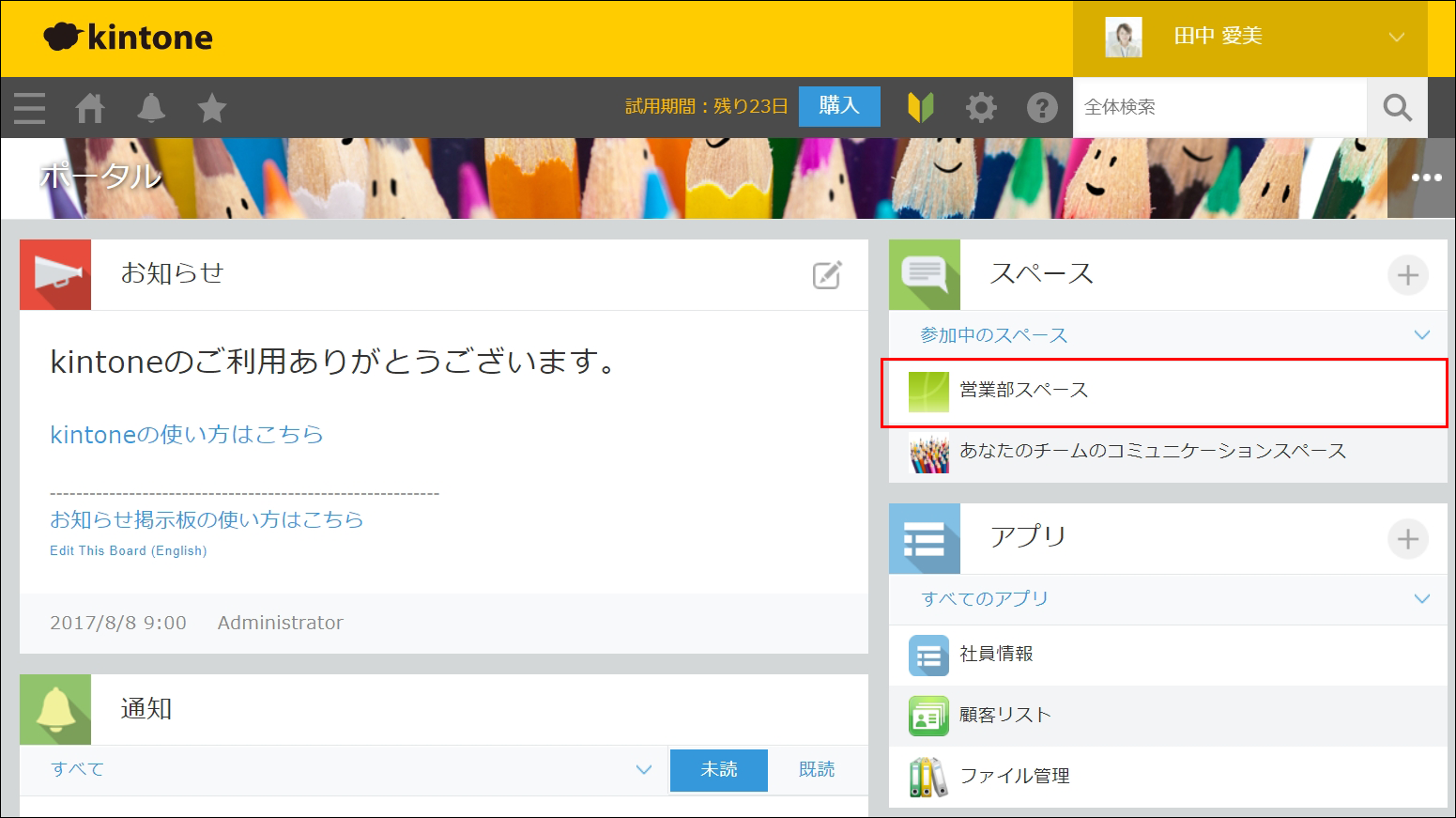This screenshot has height=818, width=1456.
Task: Open the すべて notification filter dropdown
Action: point(643,770)
